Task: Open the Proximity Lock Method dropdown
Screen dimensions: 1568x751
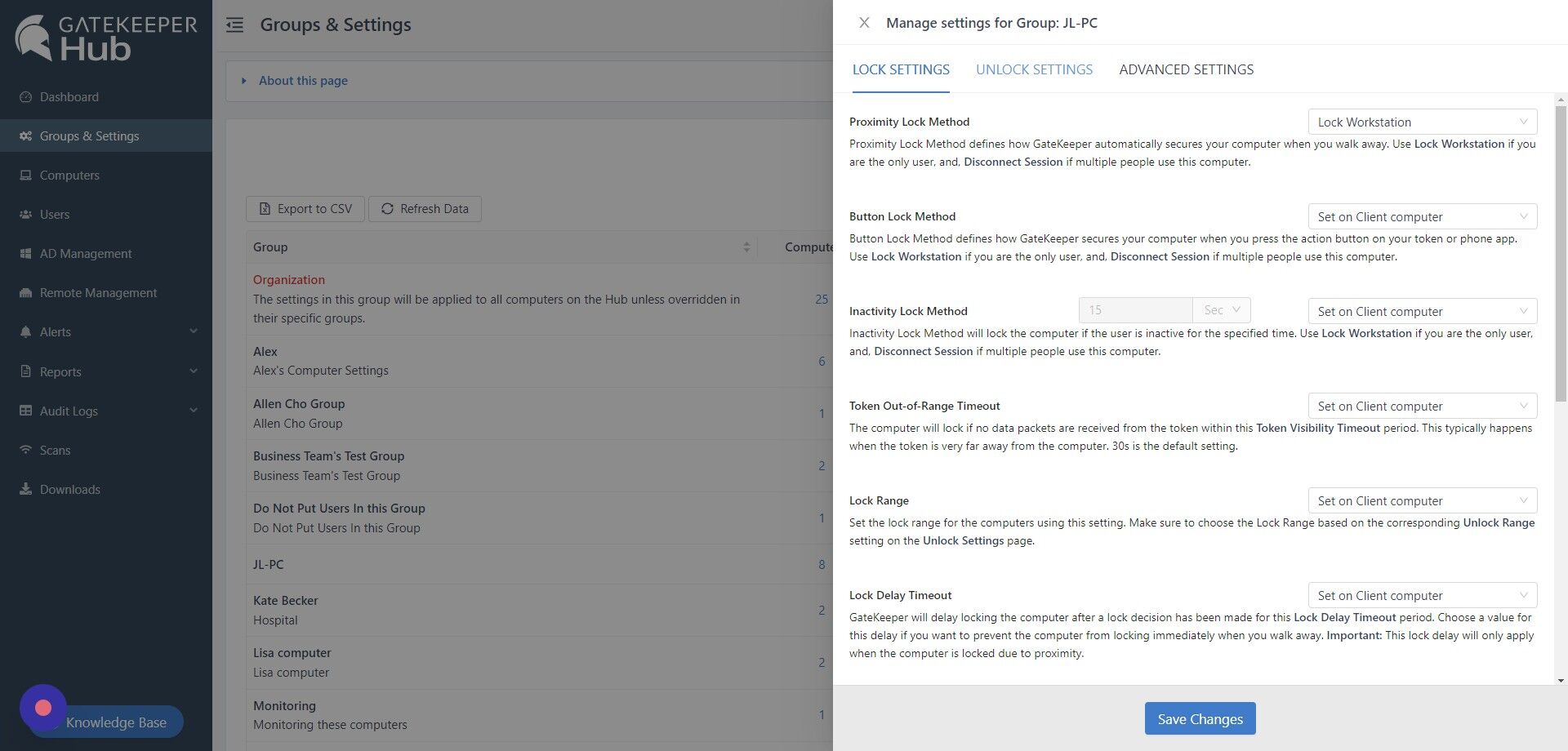Action: pyautogui.click(x=1422, y=122)
